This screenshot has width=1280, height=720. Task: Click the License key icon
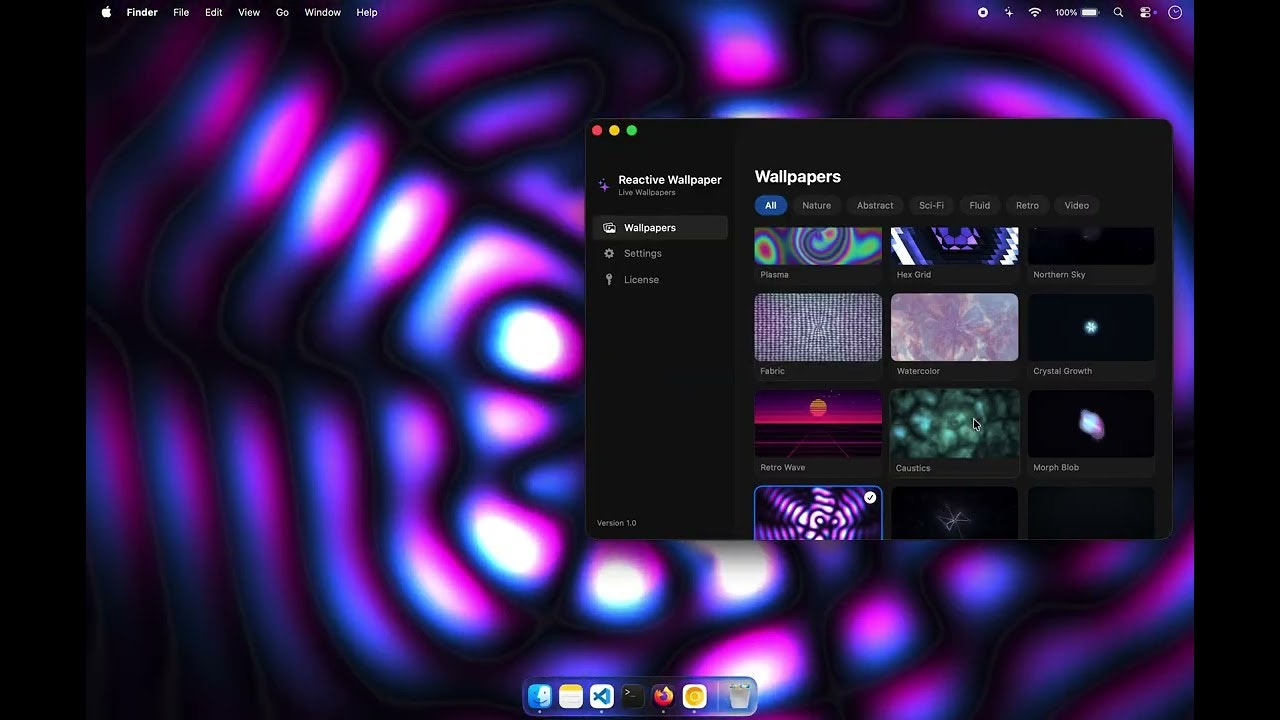tap(610, 279)
